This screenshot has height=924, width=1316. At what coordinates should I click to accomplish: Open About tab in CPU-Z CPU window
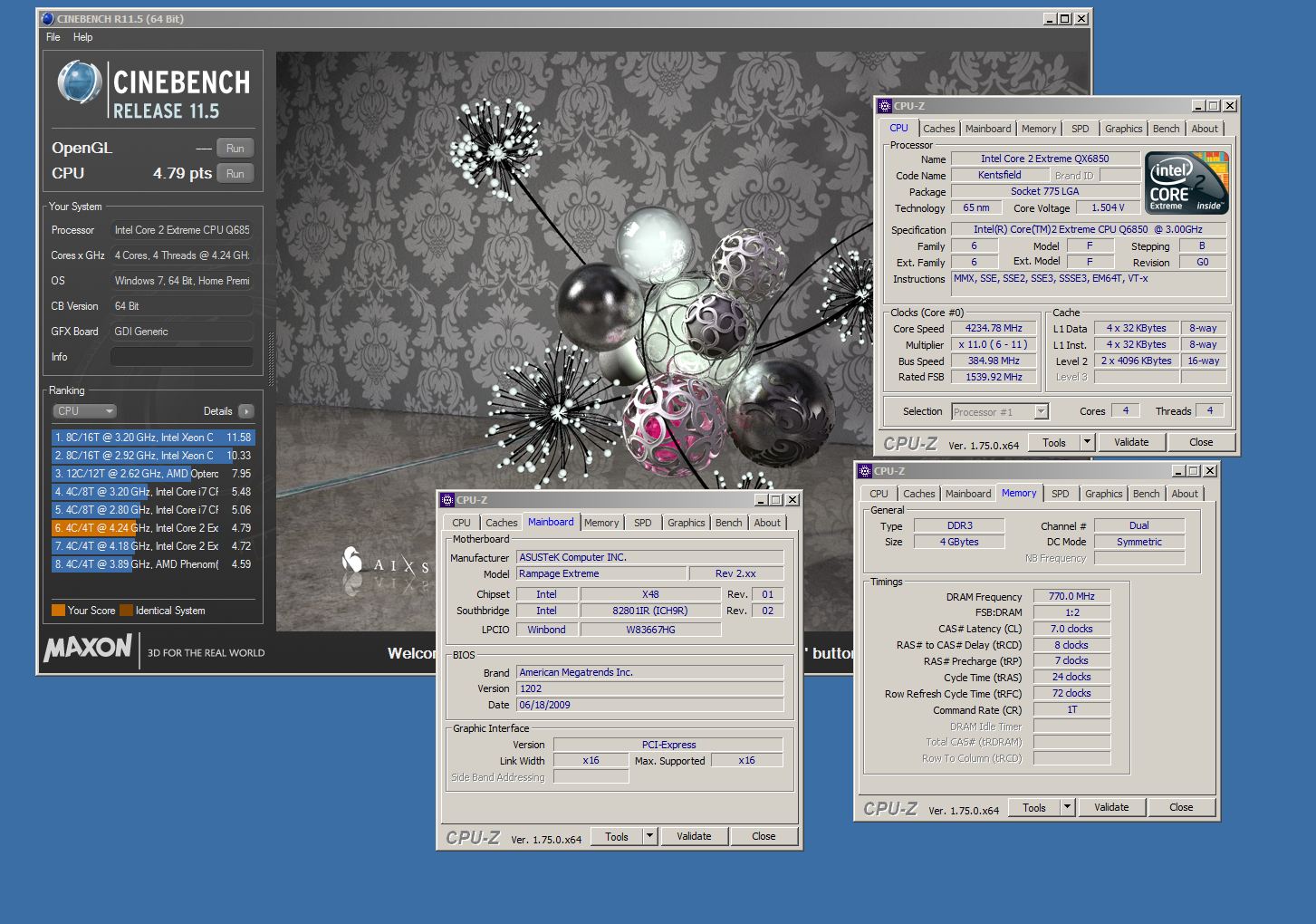[1204, 129]
